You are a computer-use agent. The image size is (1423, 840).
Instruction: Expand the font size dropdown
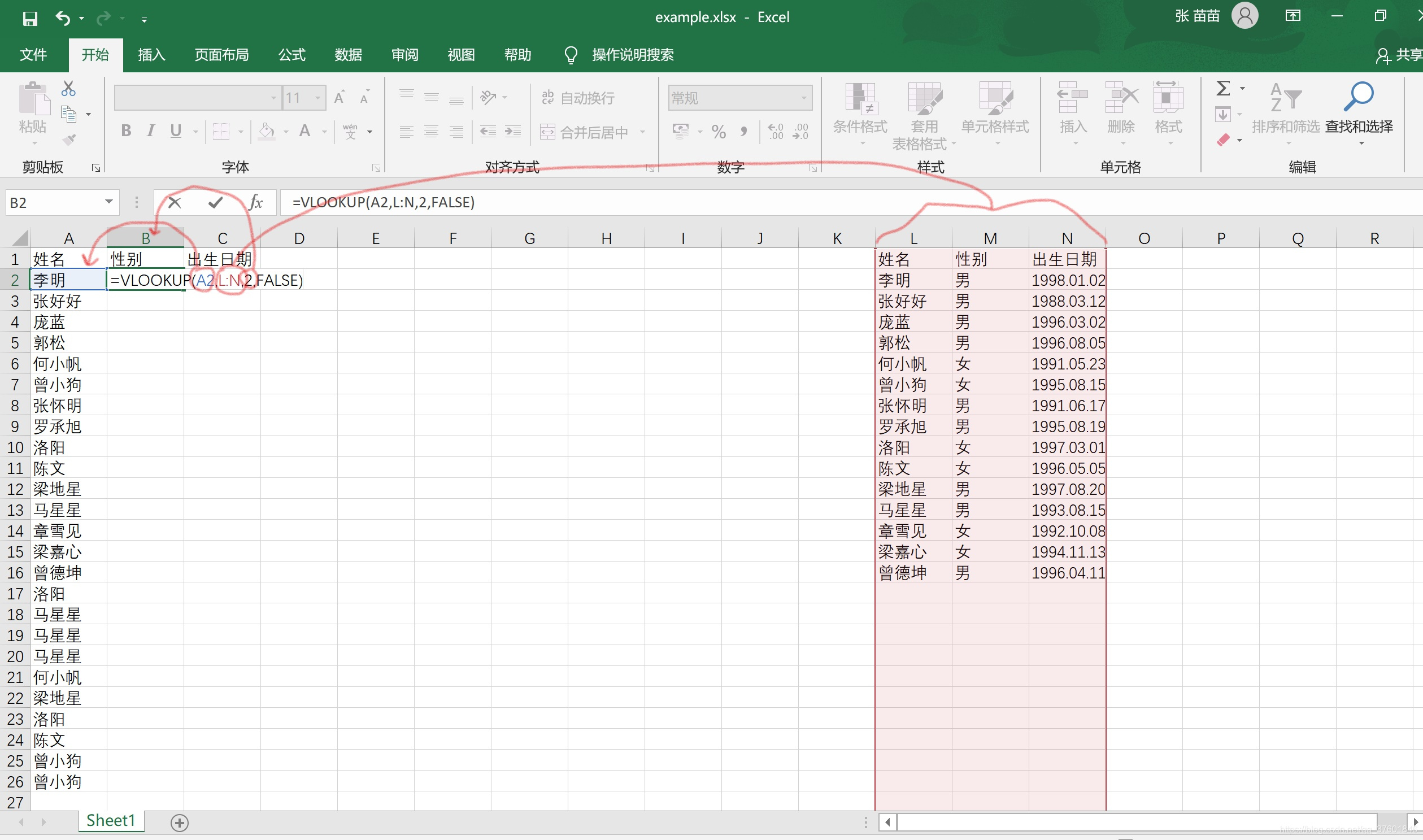click(x=318, y=98)
